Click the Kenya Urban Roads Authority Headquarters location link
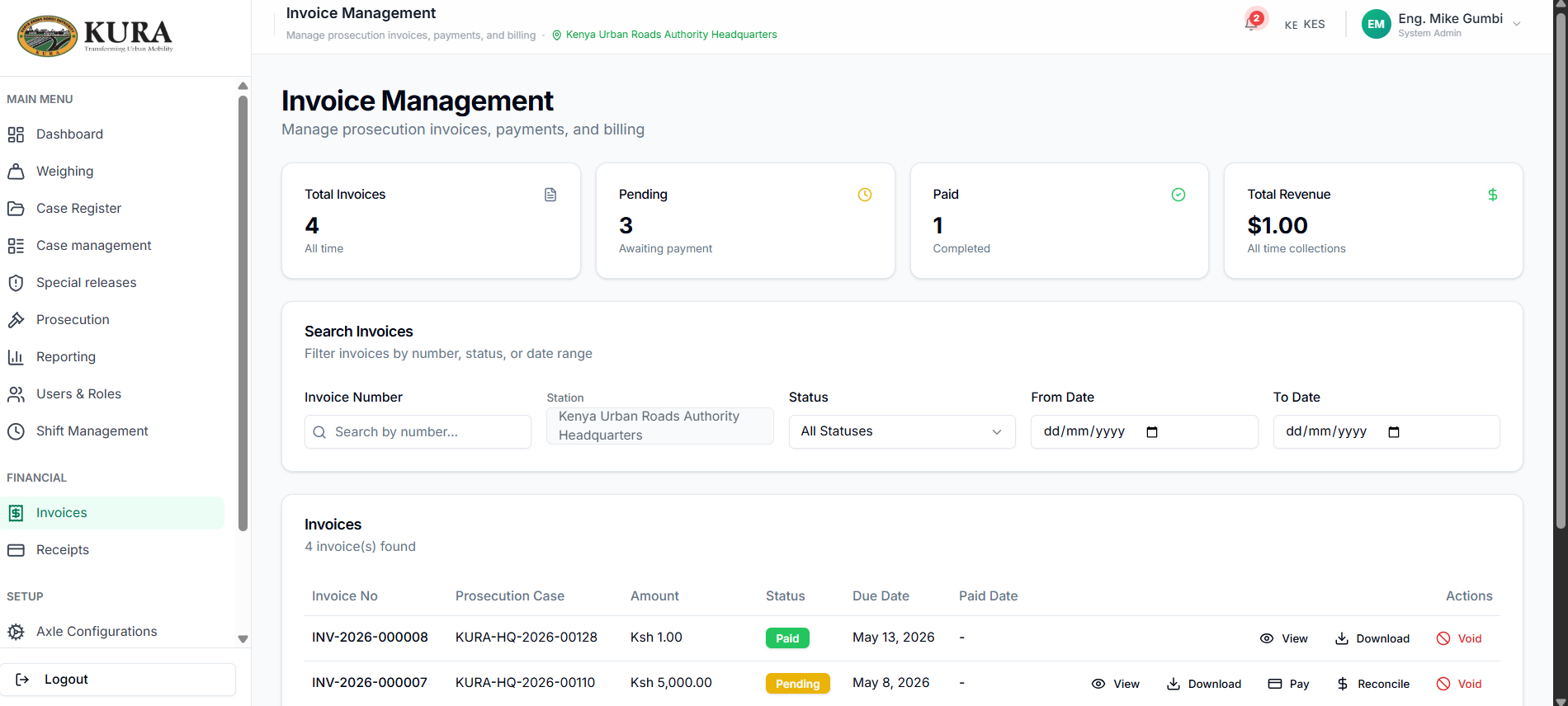This screenshot has height=706, width=1568. (x=664, y=35)
